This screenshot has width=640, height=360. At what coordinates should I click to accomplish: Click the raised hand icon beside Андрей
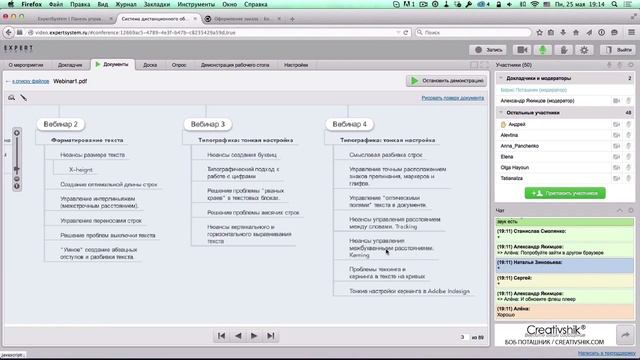point(503,124)
